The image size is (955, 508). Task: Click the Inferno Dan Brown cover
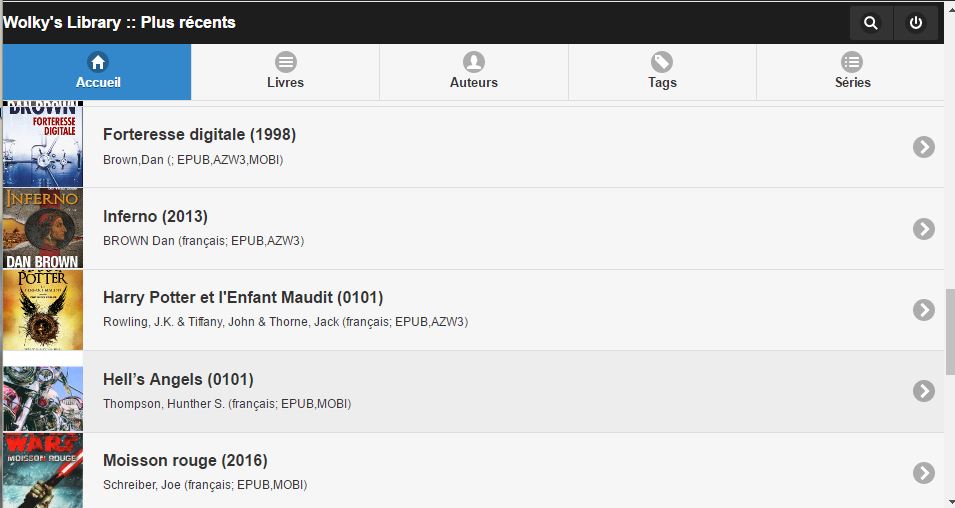pos(43,229)
